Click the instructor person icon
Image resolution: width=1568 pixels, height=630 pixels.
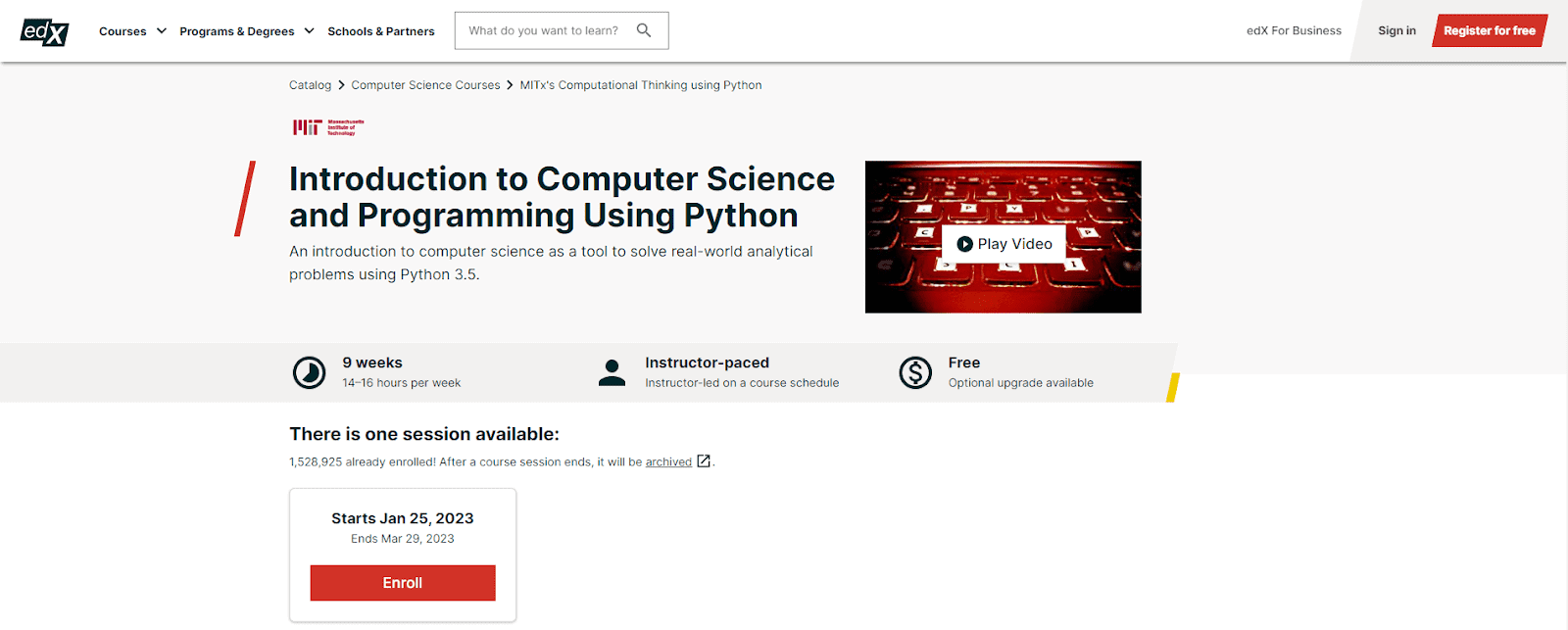[612, 372]
